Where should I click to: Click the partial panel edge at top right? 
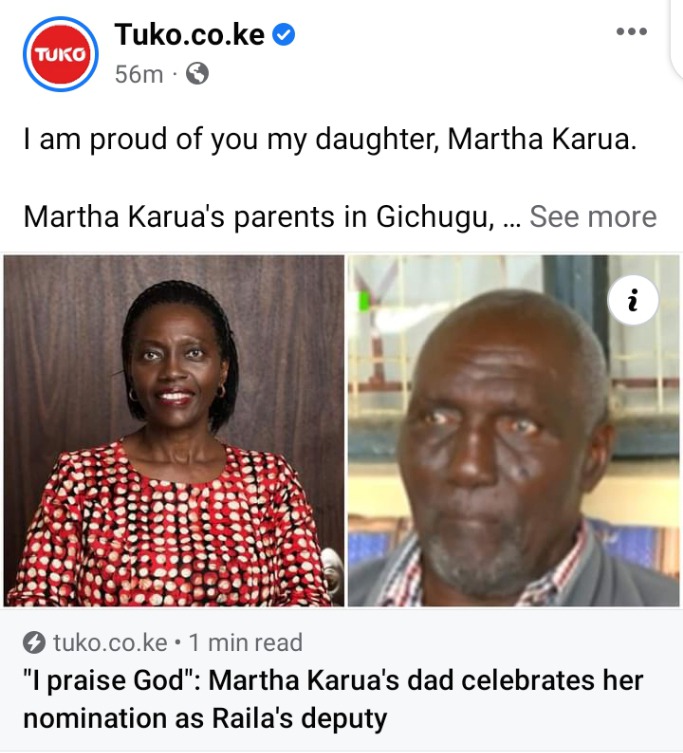[676, 38]
